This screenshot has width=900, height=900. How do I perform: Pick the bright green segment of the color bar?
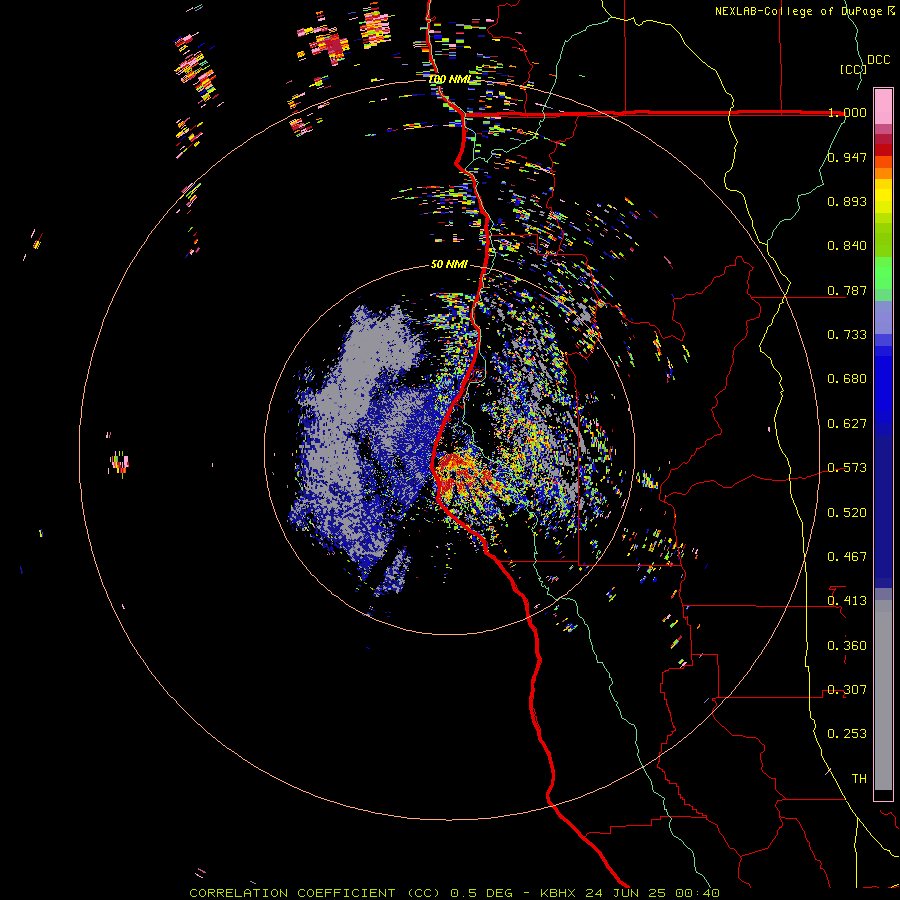click(x=883, y=273)
